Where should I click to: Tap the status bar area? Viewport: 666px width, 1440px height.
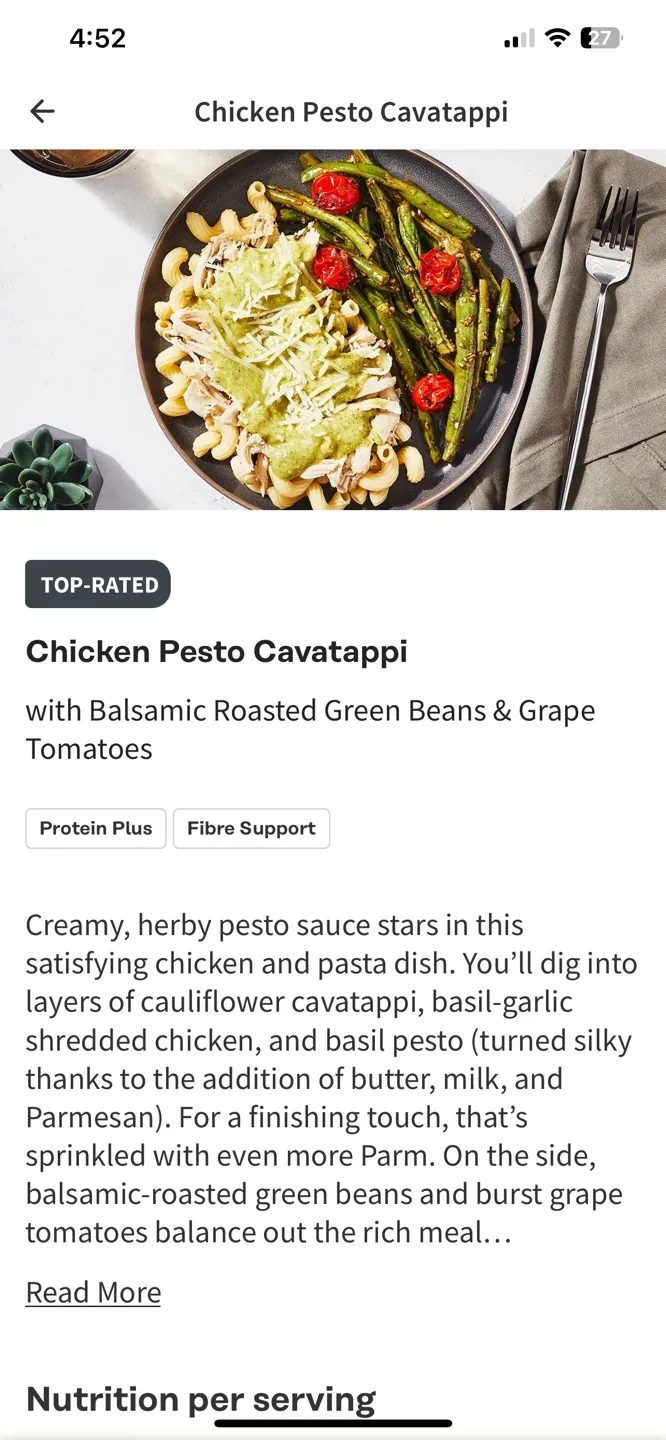point(333,38)
